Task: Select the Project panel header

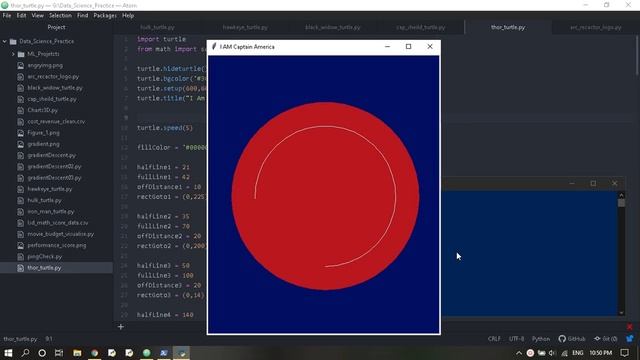Action: point(56,27)
